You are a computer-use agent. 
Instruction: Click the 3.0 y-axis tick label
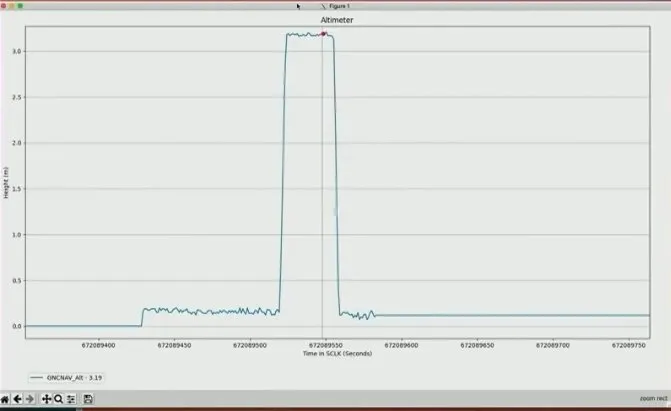click(x=17, y=51)
